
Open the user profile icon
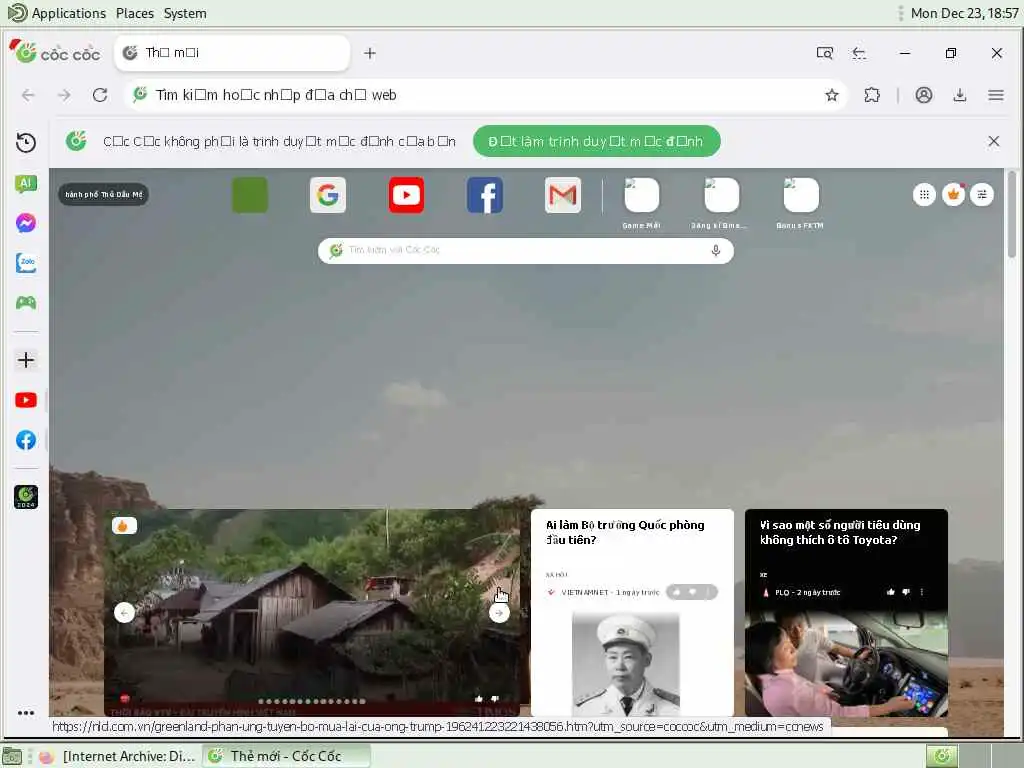point(923,95)
